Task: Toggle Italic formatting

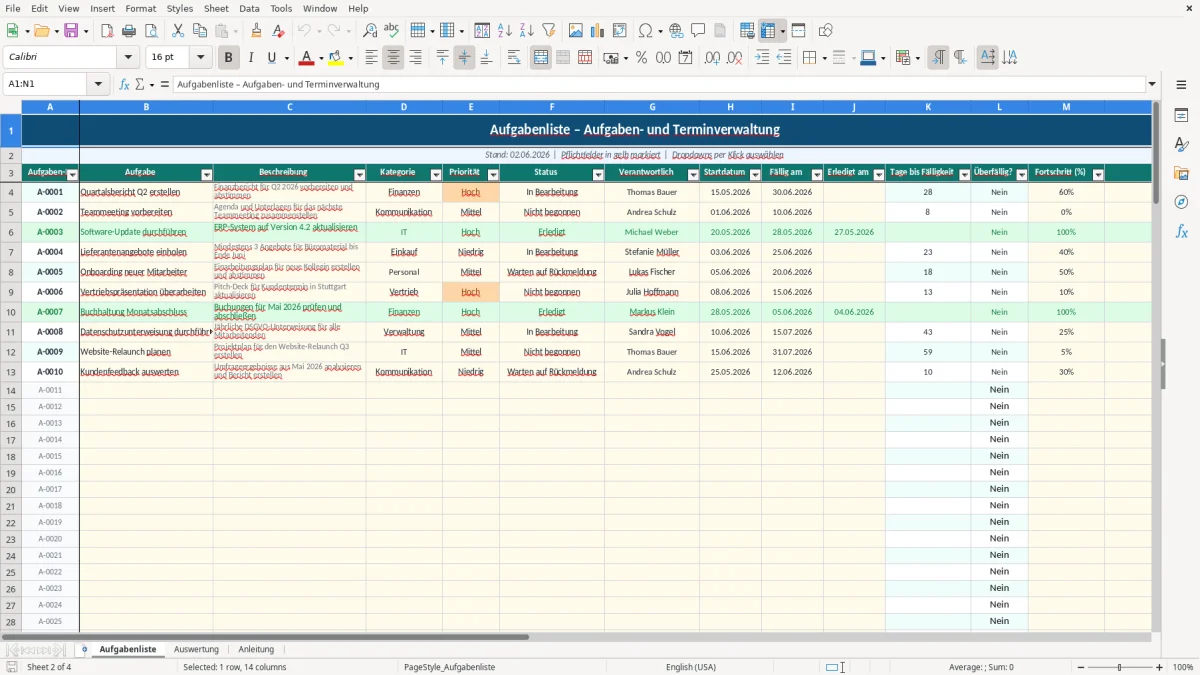Action: pyautogui.click(x=251, y=58)
